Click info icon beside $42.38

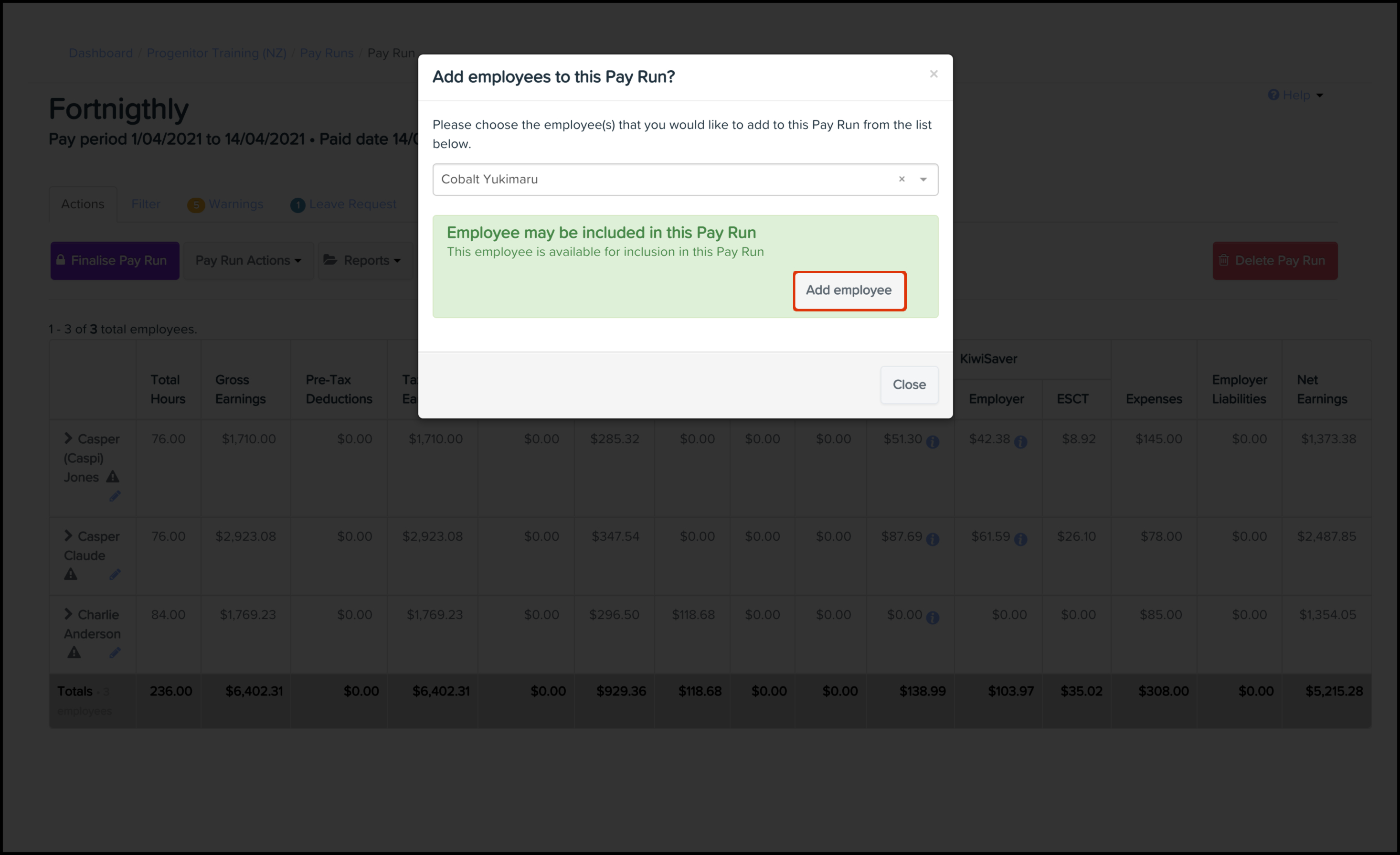tap(1020, 442)
